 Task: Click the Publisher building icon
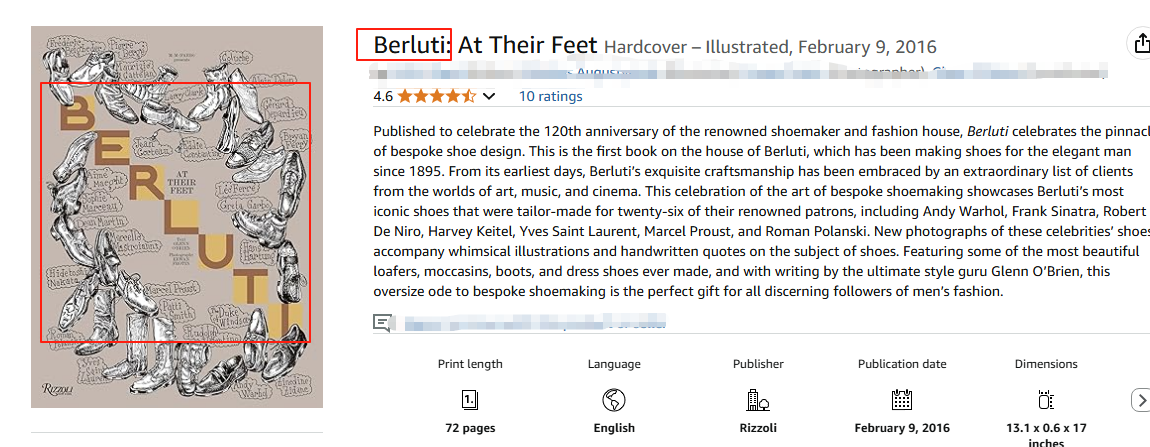point(758,400)
